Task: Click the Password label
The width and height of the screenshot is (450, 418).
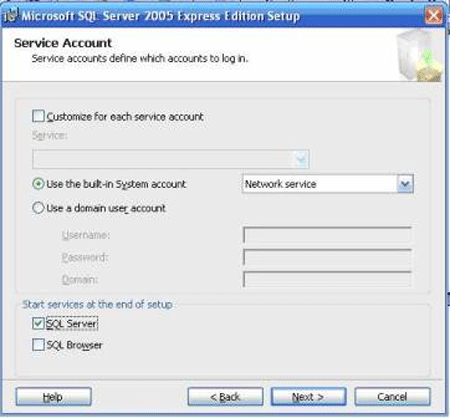Action: [x=85, y=257]
